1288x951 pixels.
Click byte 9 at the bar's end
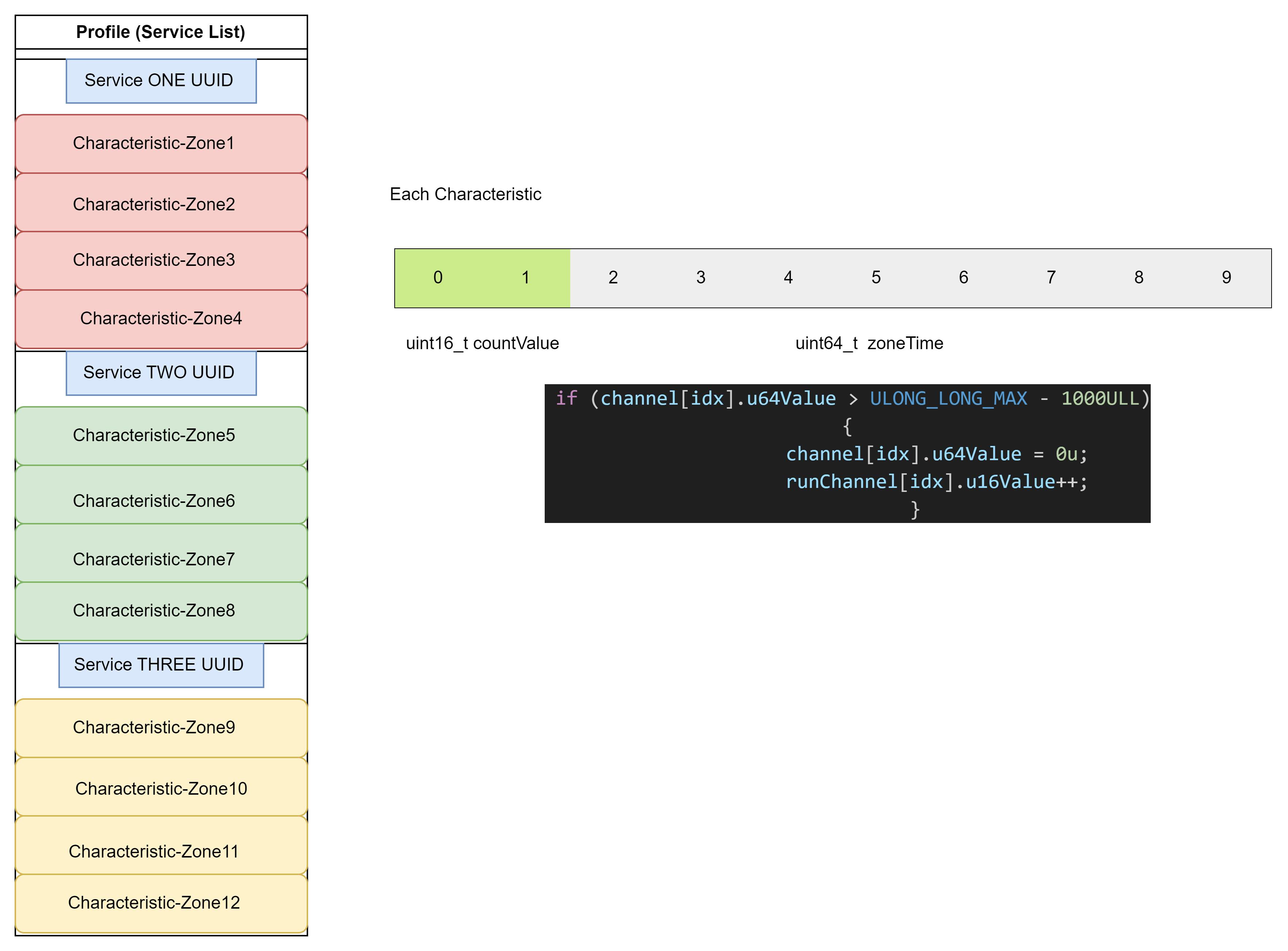tap(1226, 278)
